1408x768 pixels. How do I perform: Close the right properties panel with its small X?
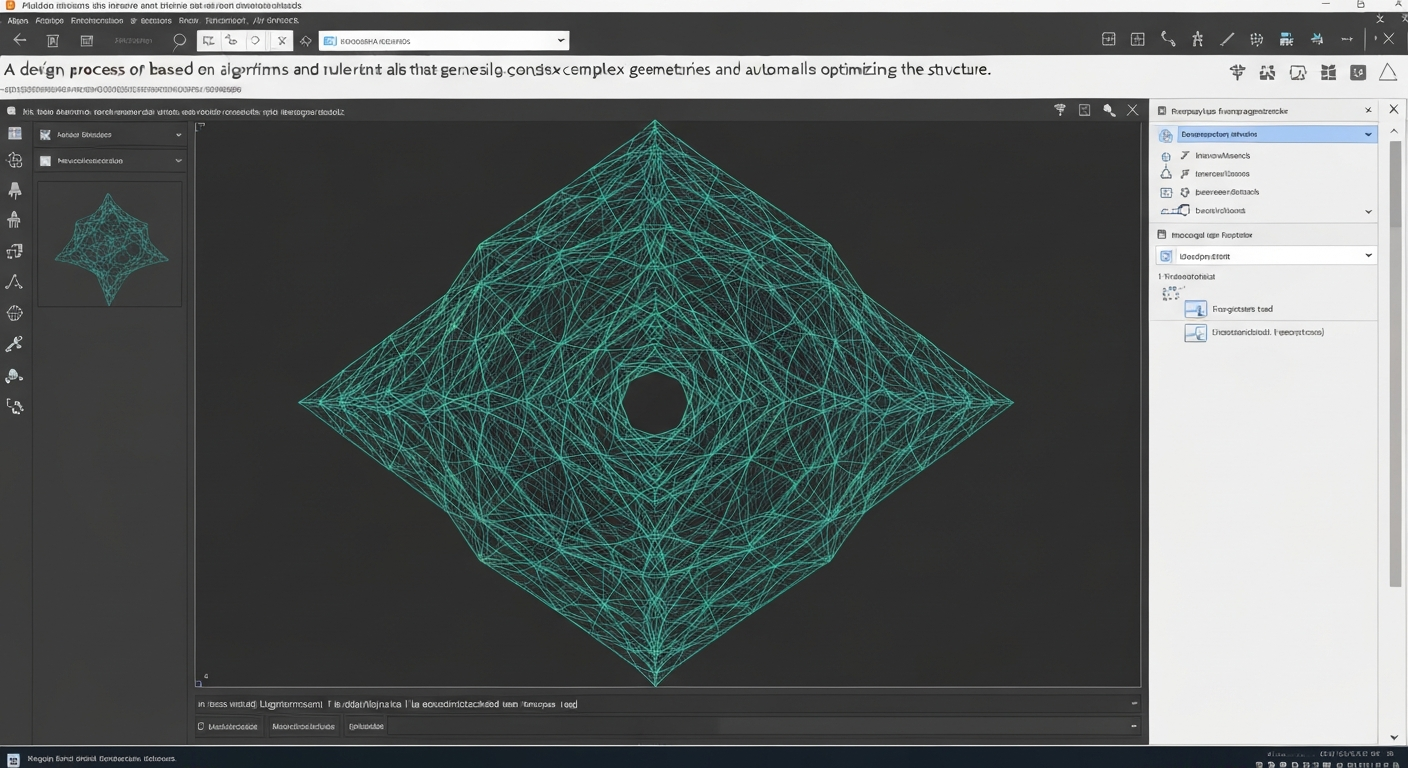coord(1368,110)
